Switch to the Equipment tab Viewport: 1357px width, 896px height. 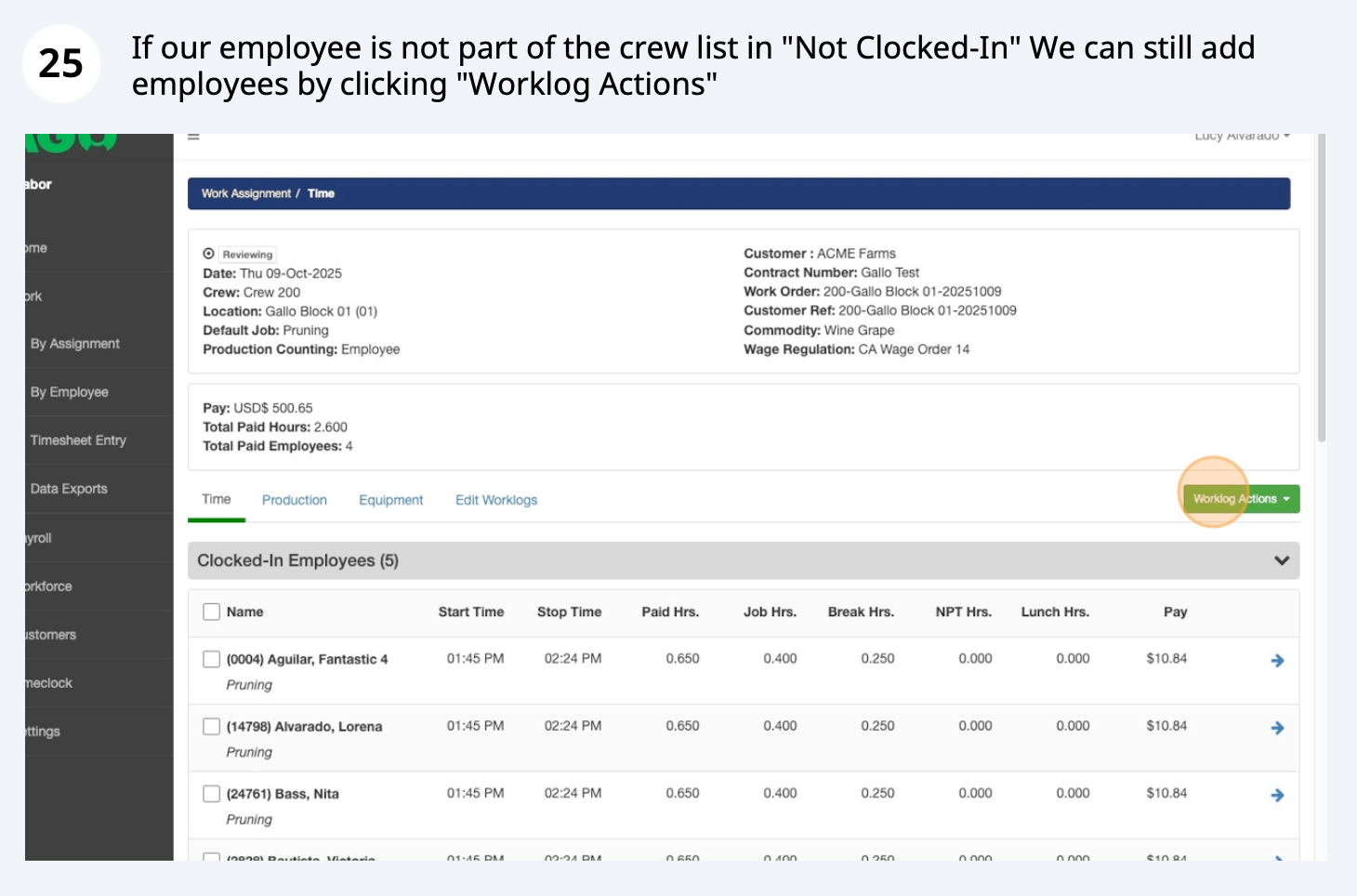tap(390, 500)
